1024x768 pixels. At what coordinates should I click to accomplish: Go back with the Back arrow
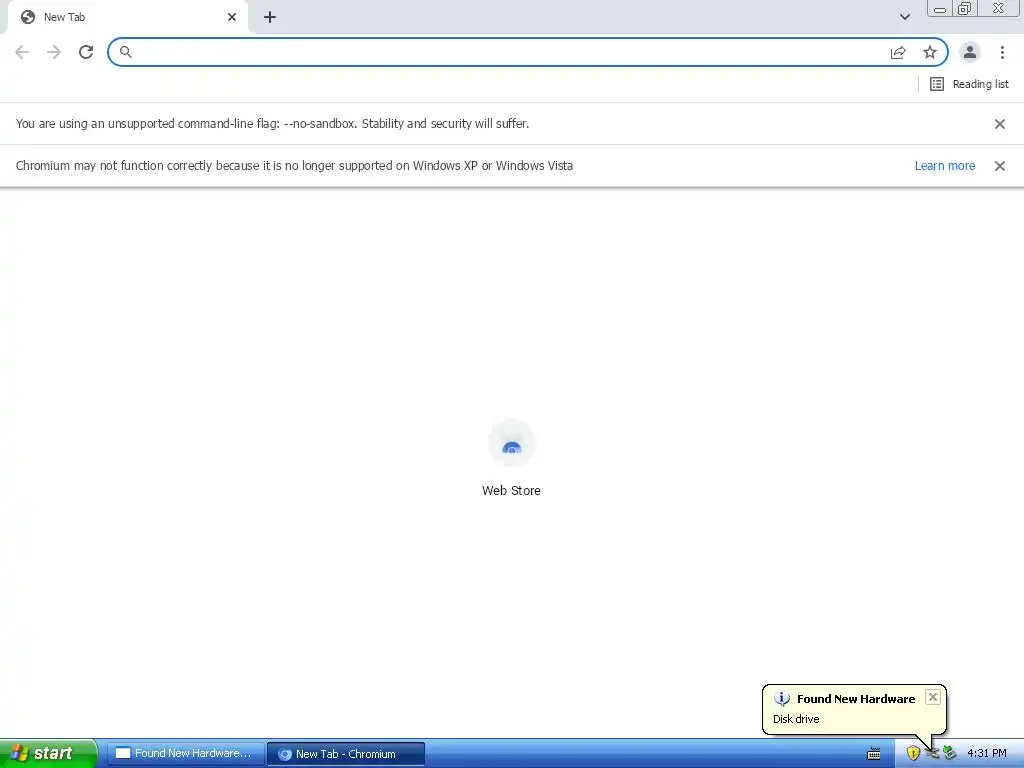point(22,52)
